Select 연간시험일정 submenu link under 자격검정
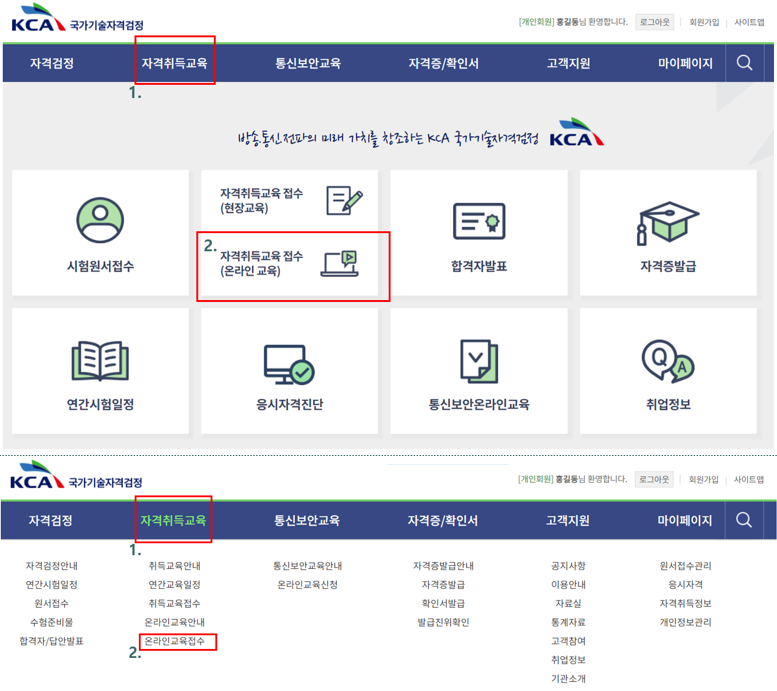Screen dimensions: 777x691 [52, 584]
